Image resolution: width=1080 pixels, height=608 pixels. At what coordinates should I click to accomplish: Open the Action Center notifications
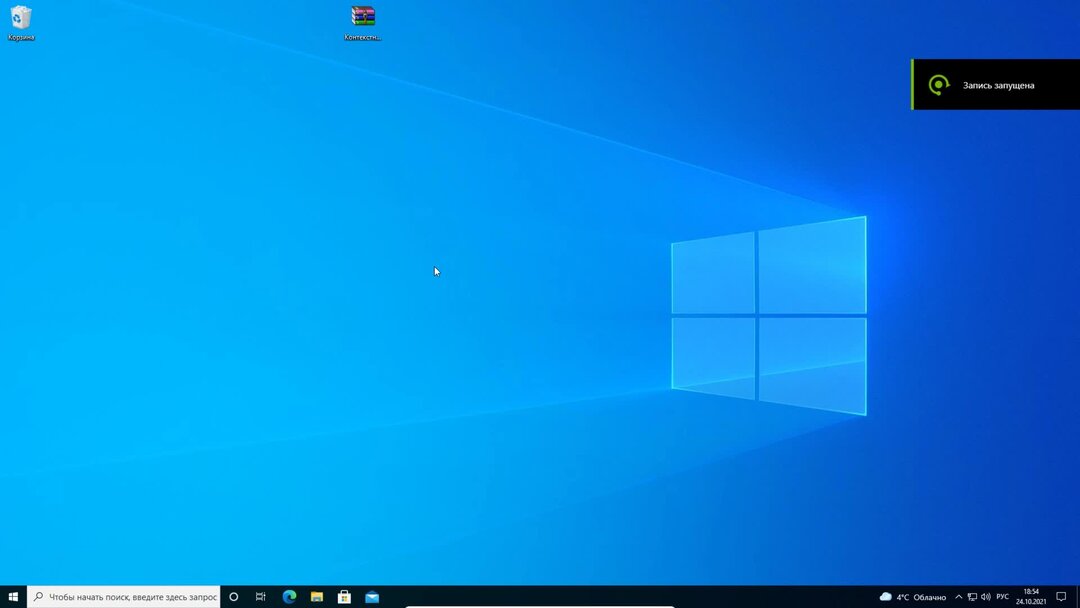coord(1064,597)
